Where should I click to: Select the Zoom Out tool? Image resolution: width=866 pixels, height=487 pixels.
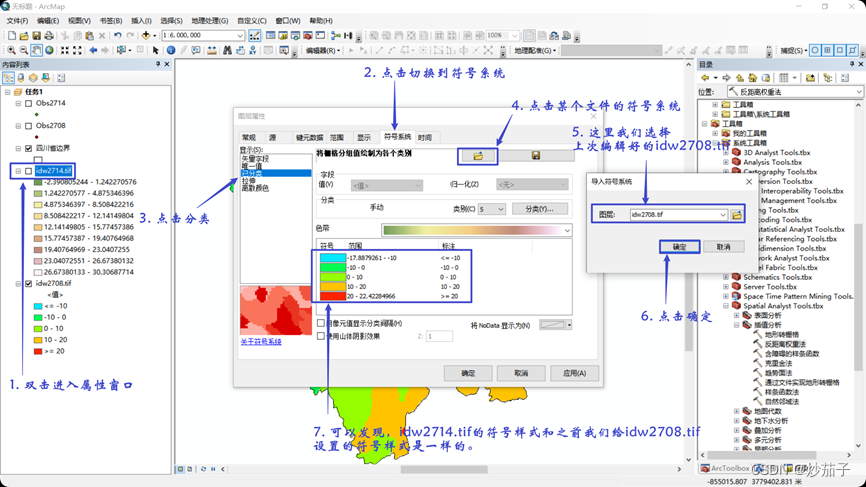pyautogui.click(x=24, y=50)
